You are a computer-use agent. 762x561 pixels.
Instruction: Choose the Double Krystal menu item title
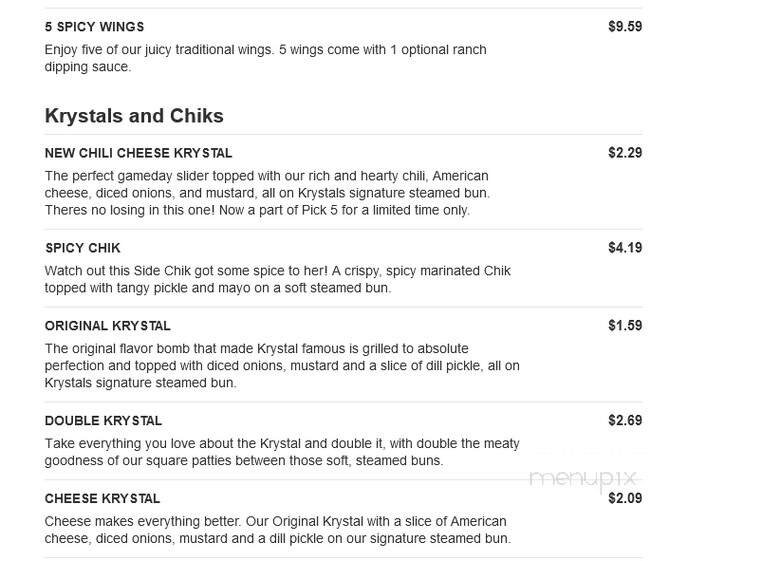pos(103,421)
